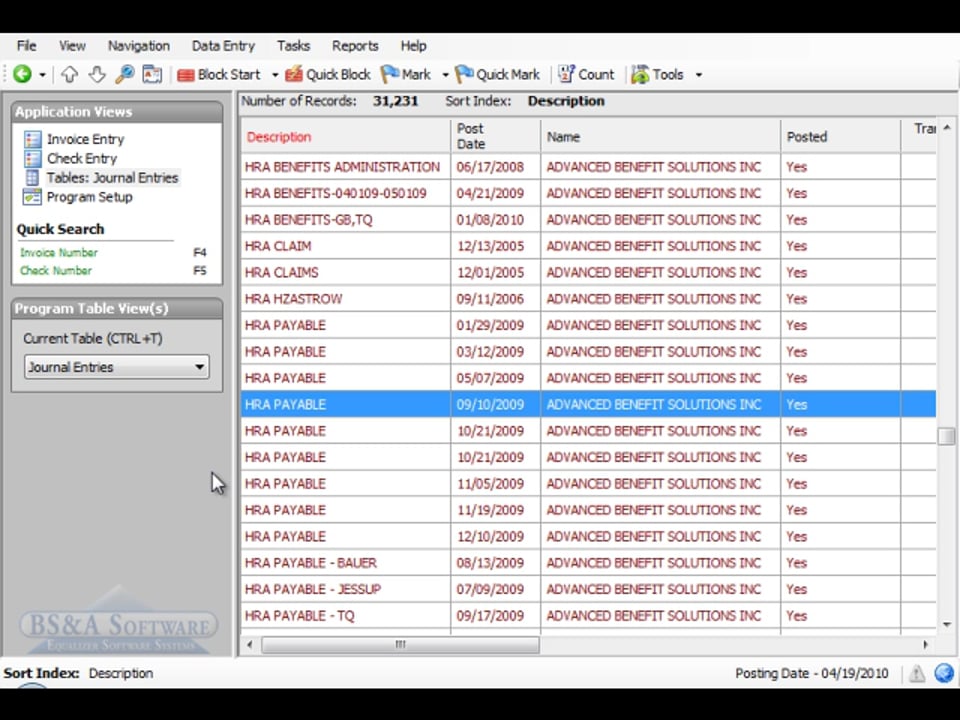Click the green Back arrow icon

coord(22,74)
